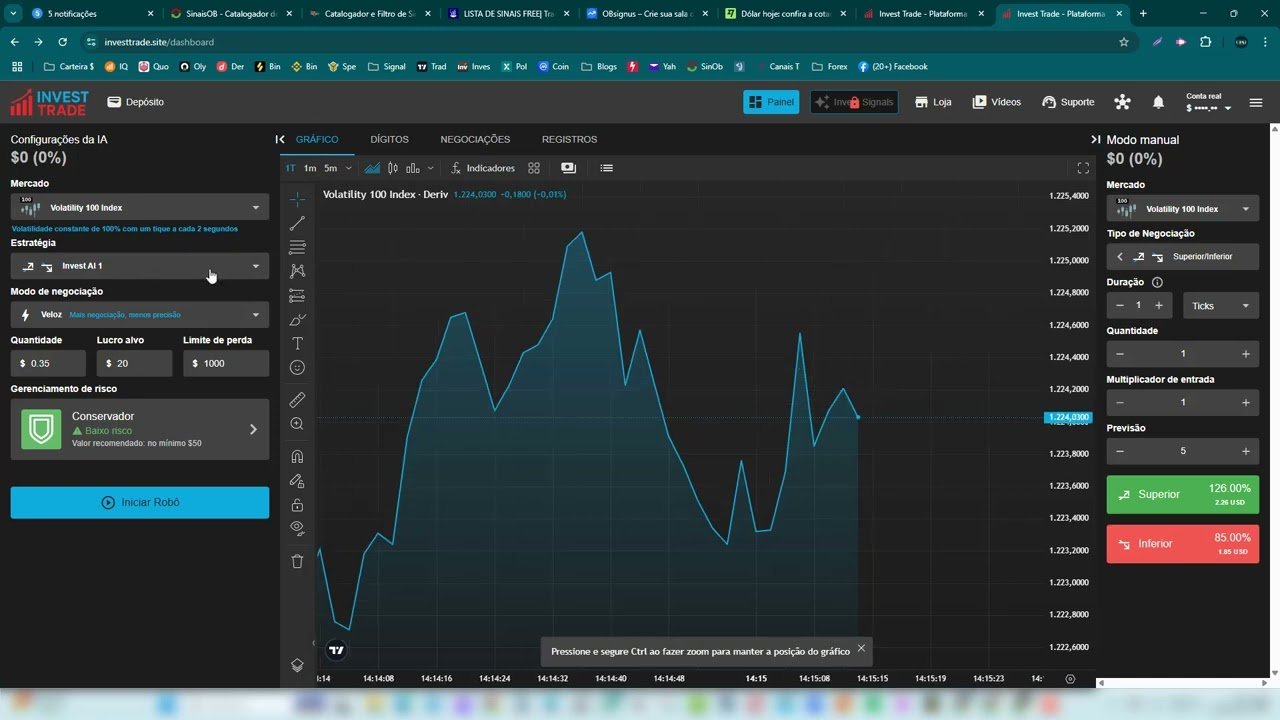
Task: Select the 1T tick interval
Action: pos(291,168)
